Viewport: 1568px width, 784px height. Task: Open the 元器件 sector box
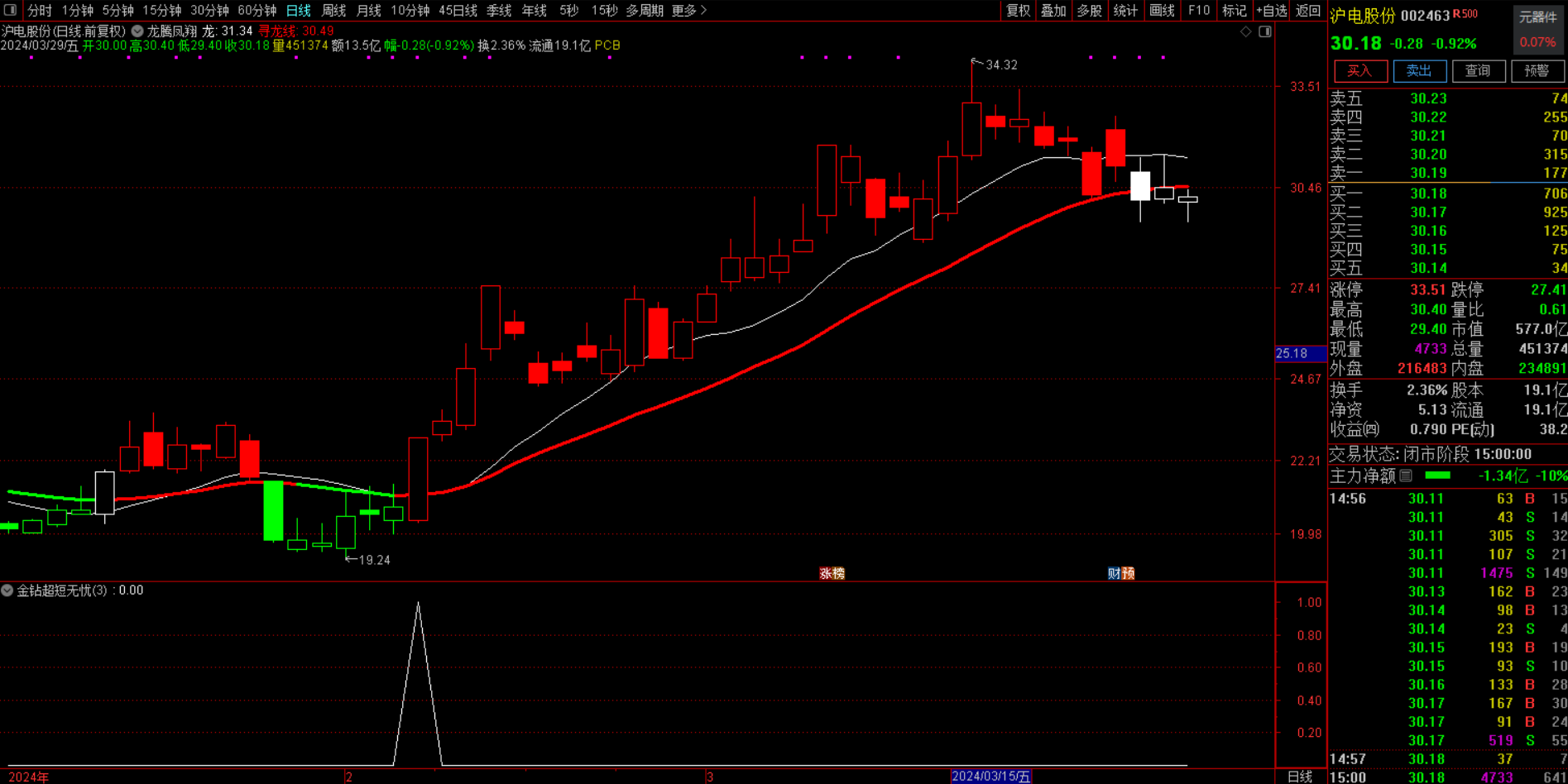[1538, 29]
